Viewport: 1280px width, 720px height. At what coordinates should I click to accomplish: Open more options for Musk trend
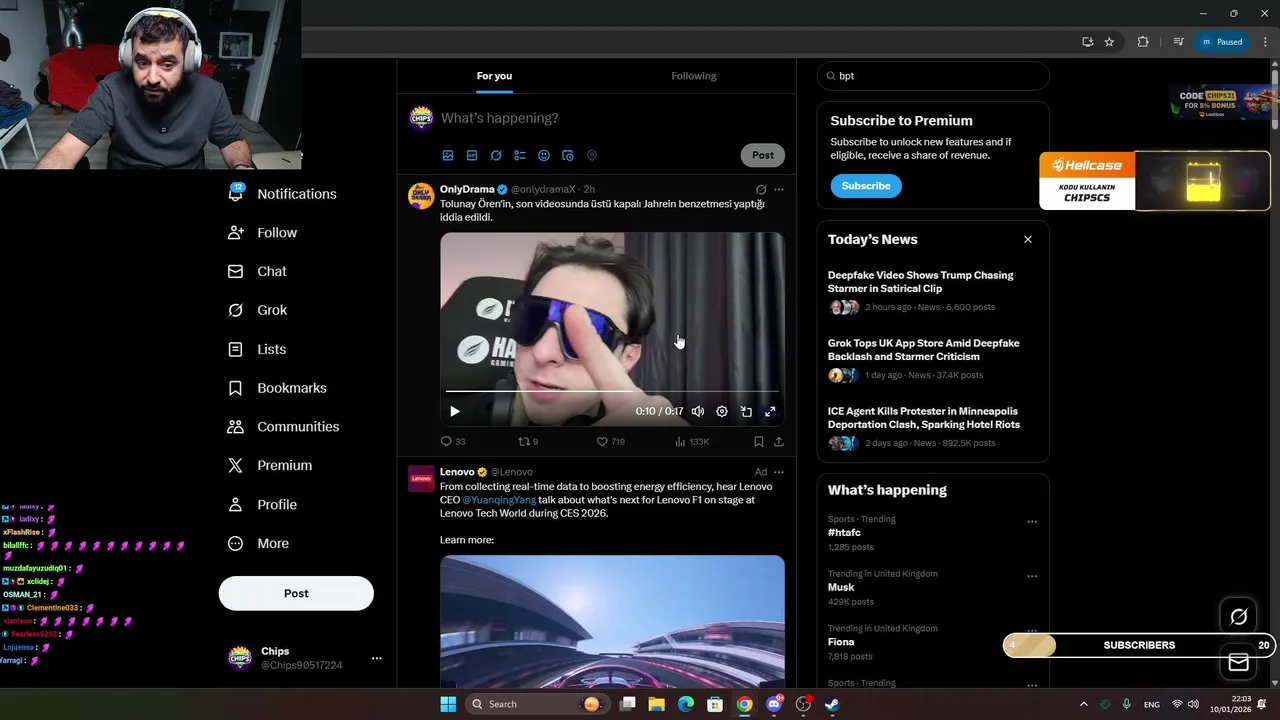[1032, 577]
